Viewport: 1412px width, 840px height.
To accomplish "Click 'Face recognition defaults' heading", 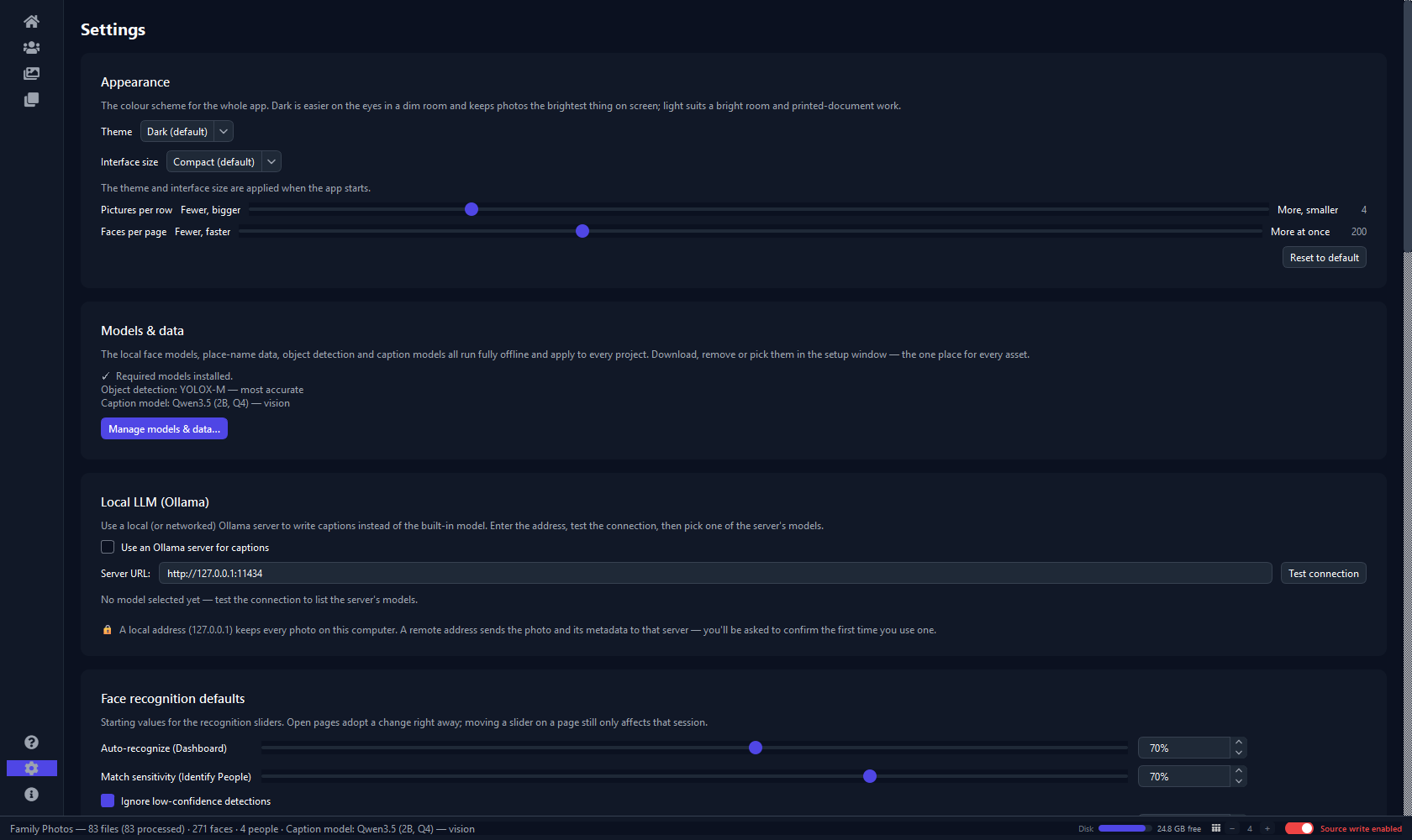I will click(173, 699).
